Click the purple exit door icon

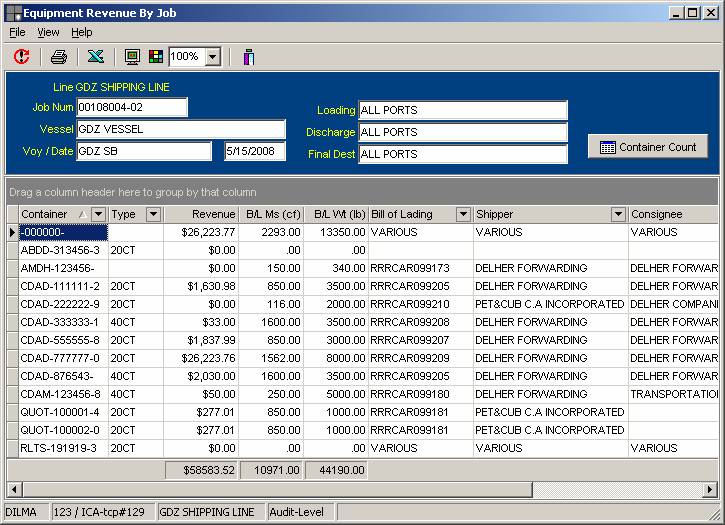(248, 57)
